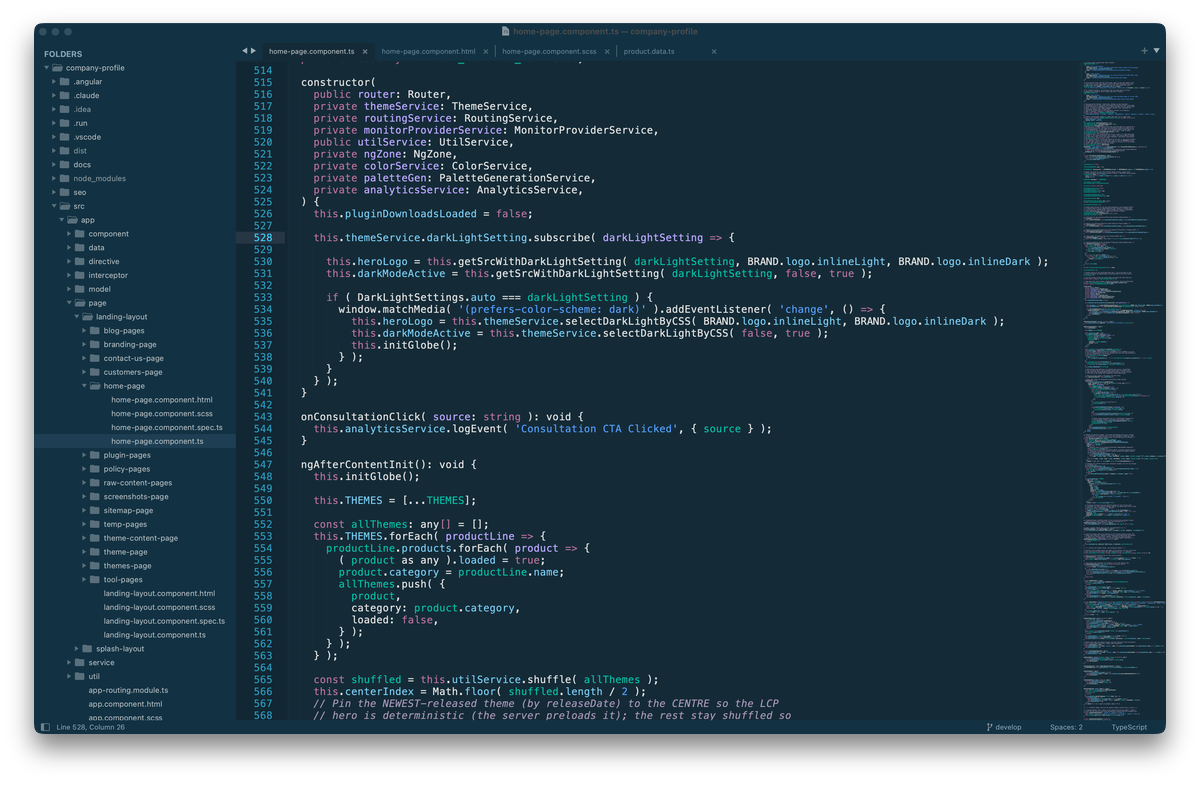This screenshot has height=787, width=1200.
Task: Expand the theme-page folder
Action: tap(83, 552)
